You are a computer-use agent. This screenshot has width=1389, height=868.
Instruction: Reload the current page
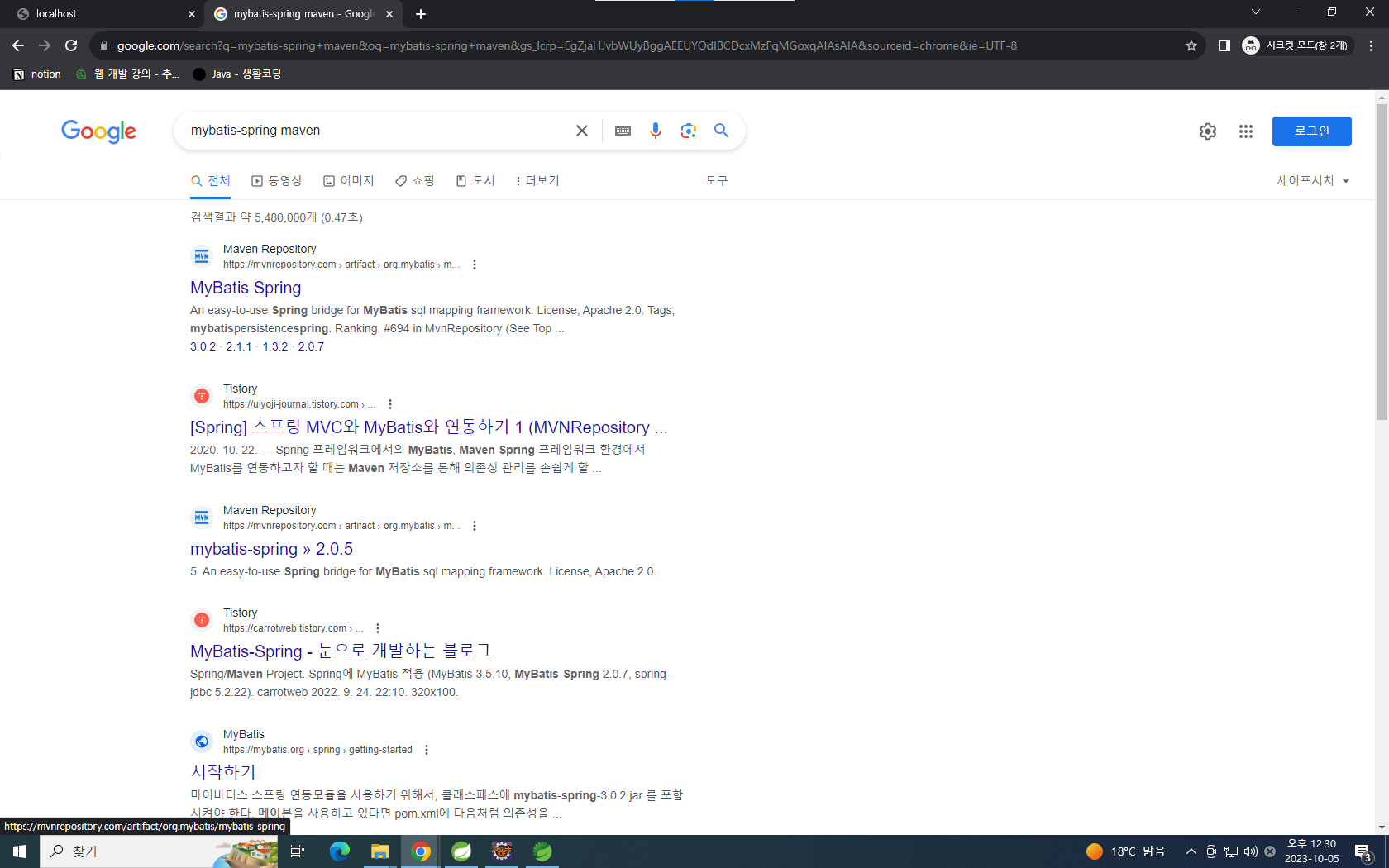tap(71, 45)
